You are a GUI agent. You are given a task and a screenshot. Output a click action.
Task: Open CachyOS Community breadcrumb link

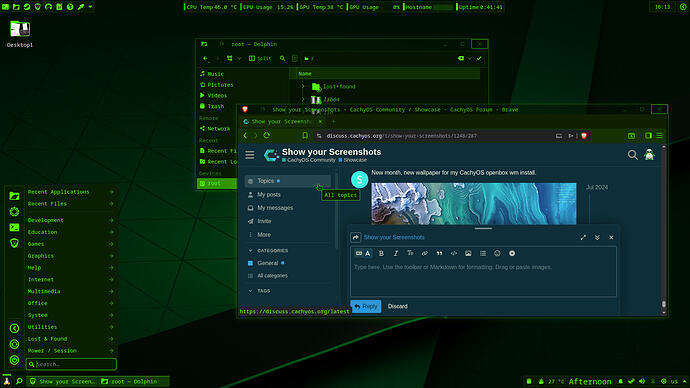pyautogui.click(x=308, y=160)
